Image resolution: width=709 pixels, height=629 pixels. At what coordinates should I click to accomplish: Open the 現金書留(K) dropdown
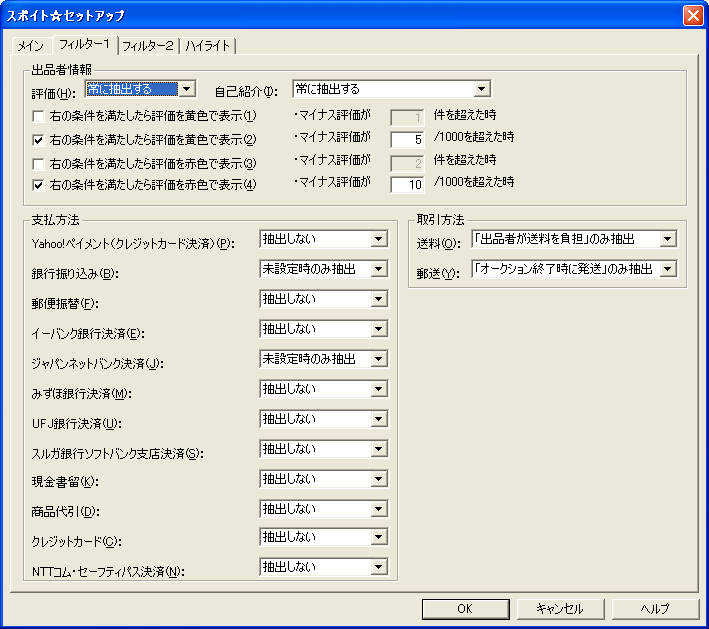[x=324, y=479]
